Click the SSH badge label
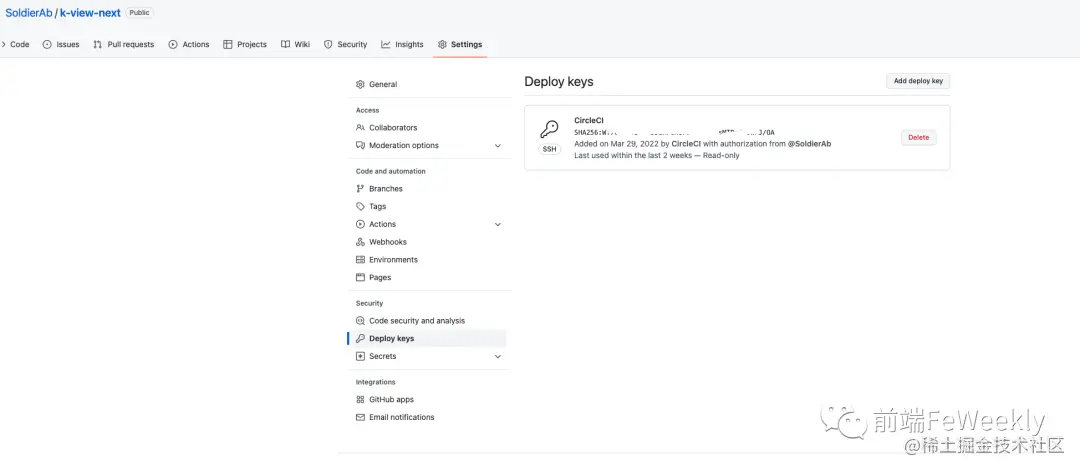The width and height of the screenshot is (1080, 471). point(549,149)
